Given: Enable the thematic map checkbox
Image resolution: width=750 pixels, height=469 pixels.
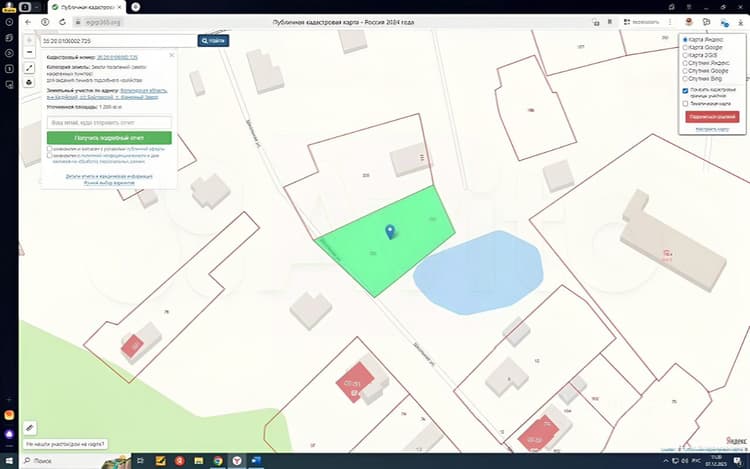Looking at the screenshot, I should click(685, 103).
